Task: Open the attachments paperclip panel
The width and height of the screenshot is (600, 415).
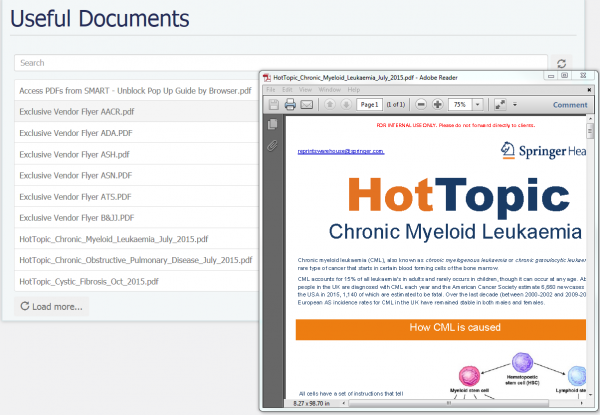Action: coord(272,146)
